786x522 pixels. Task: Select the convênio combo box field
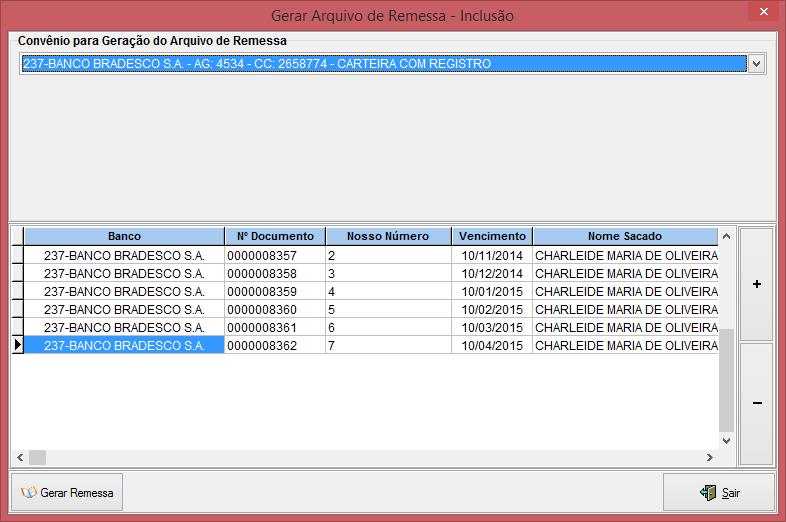383,64
